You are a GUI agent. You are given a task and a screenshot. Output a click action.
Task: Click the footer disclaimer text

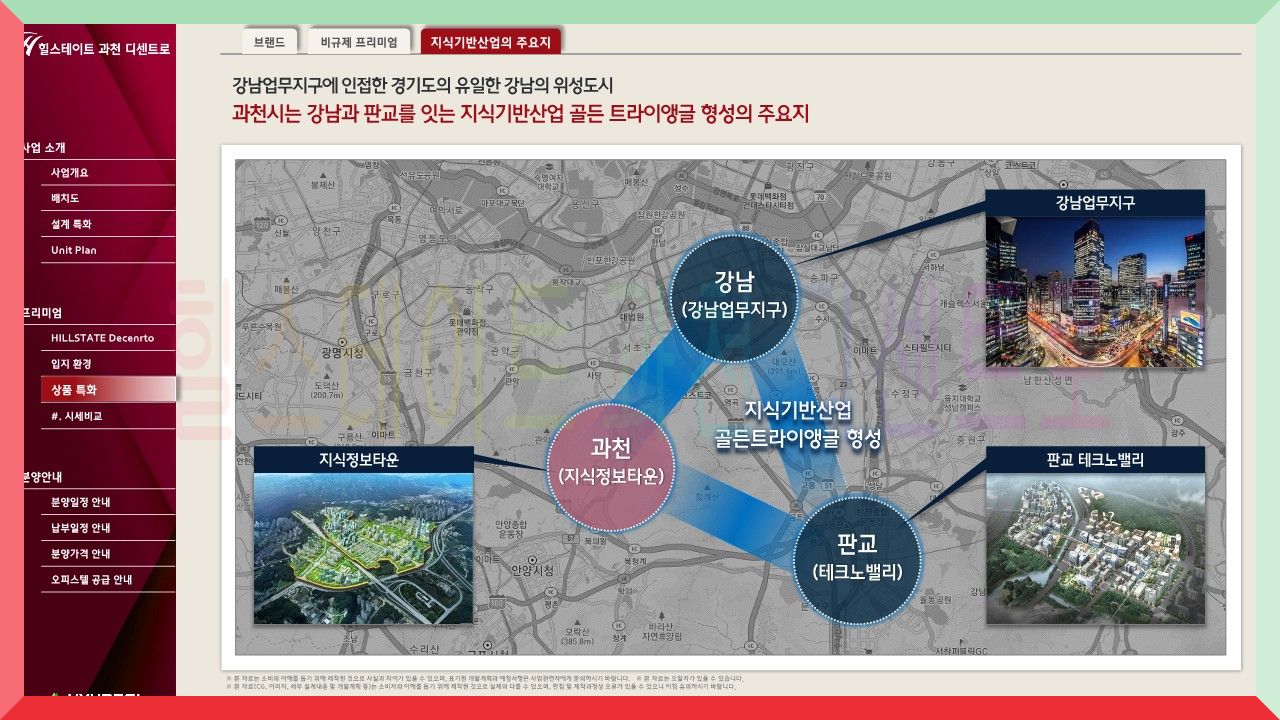click(484, 682)
